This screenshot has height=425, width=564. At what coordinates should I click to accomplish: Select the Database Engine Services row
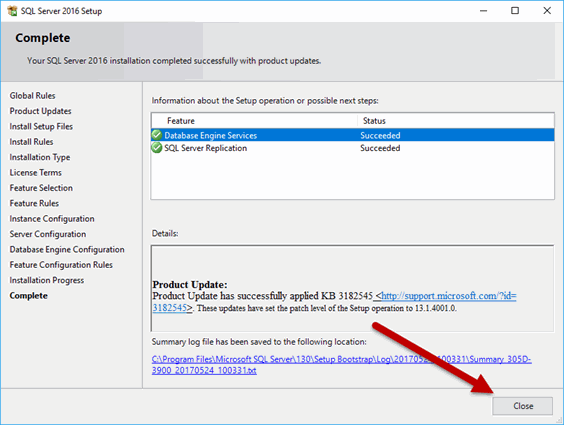352,135
